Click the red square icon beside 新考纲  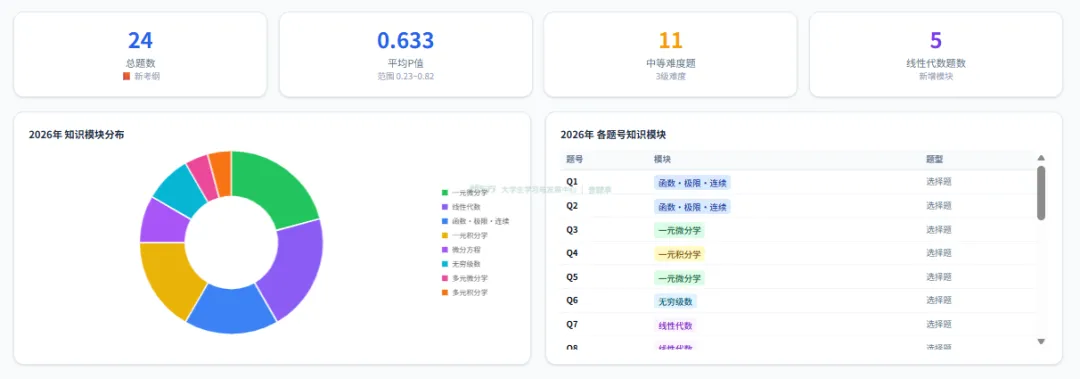click(x=126, y=76)
